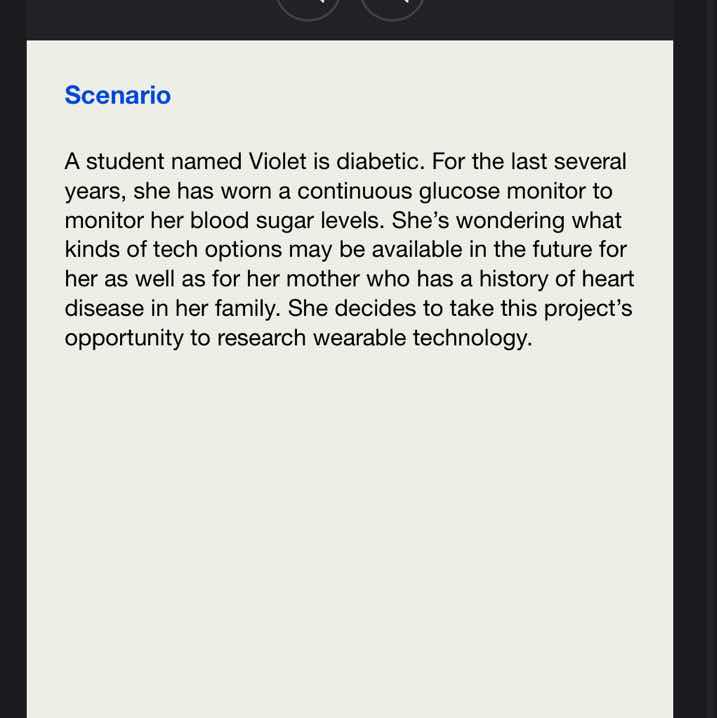Click the word family in the paragraph
The height and width of the screenshot is (718, 717).
pos(247,308)
